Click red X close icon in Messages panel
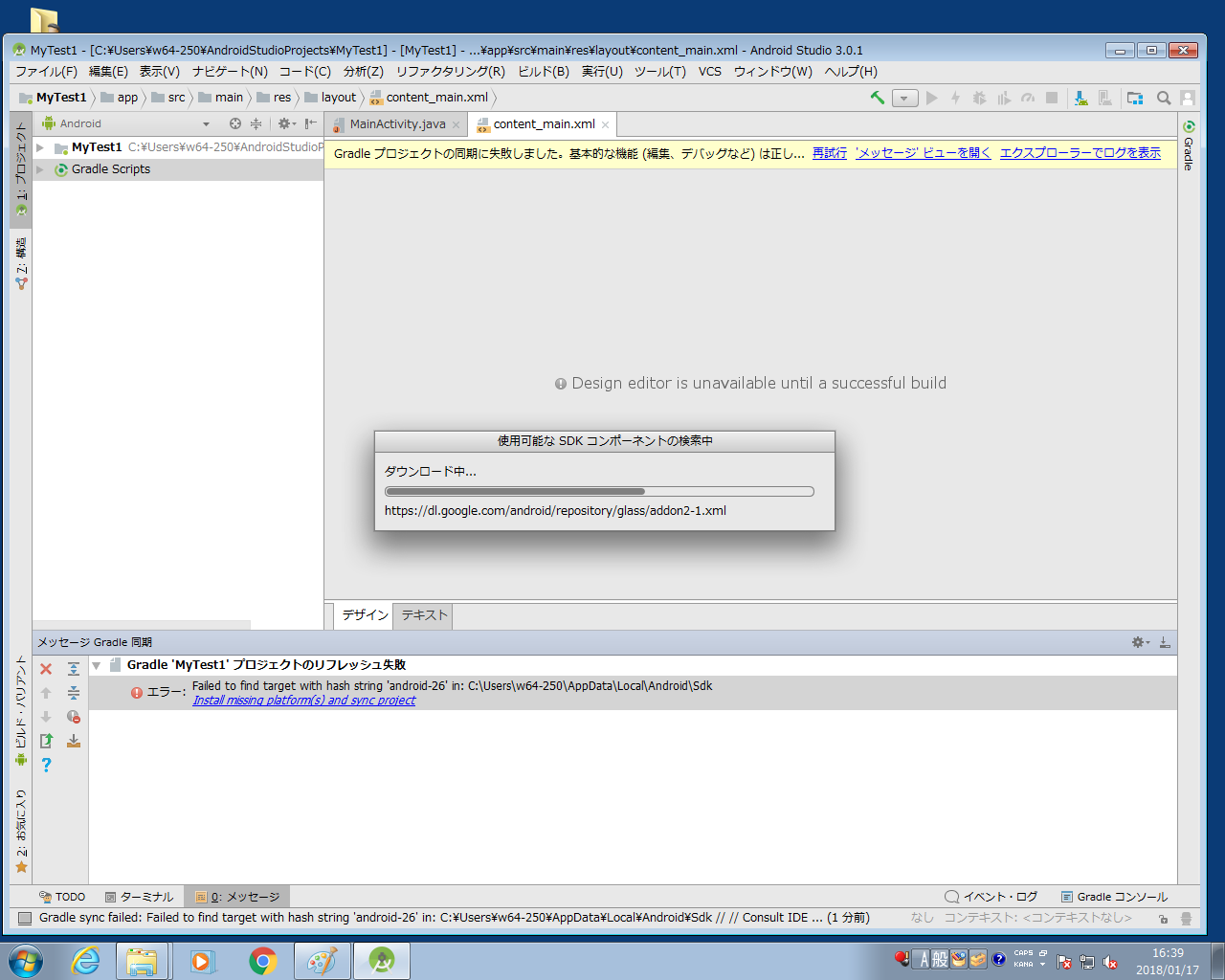The height and width of the screenshot is (980, 1225). click(x=46, y=669)
